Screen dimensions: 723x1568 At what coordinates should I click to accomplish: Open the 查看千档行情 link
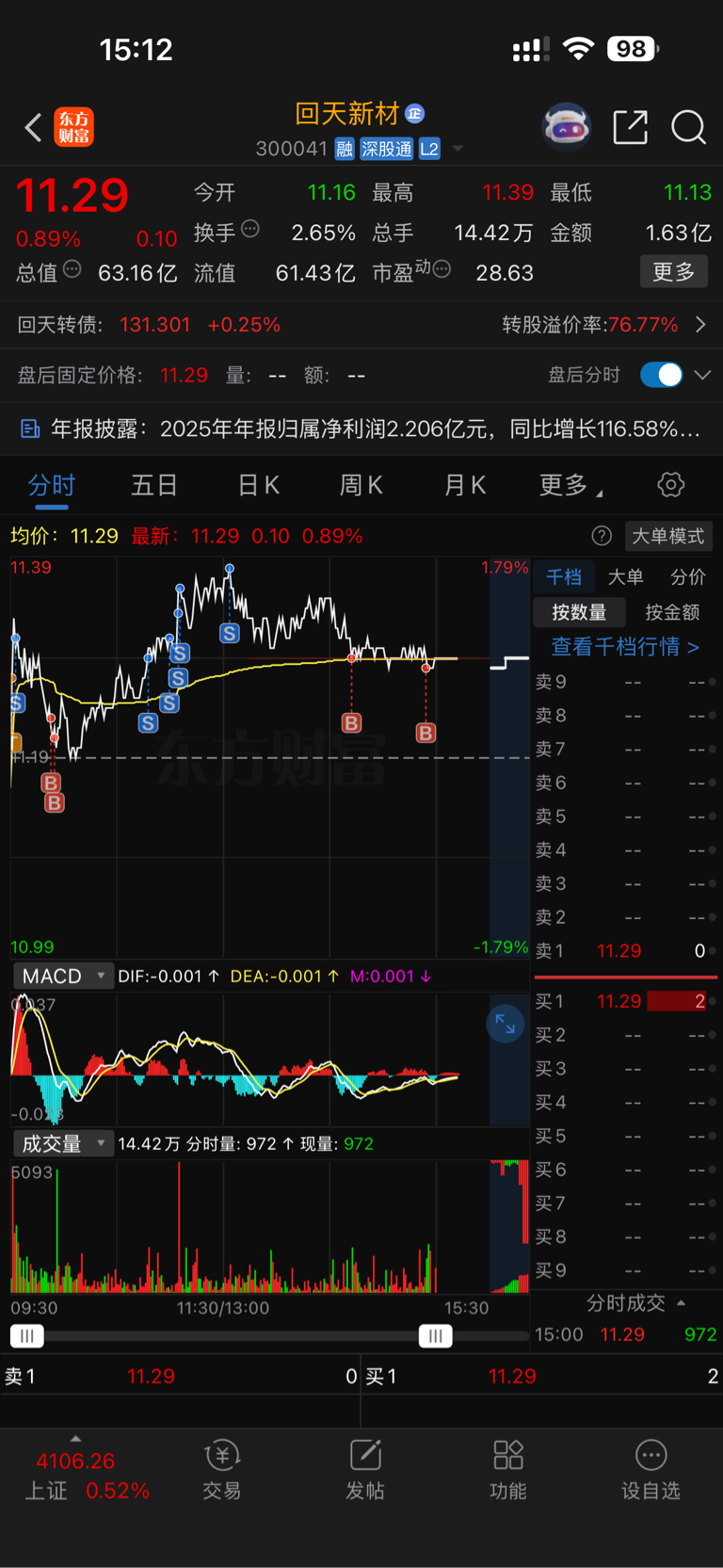point(625,647)
